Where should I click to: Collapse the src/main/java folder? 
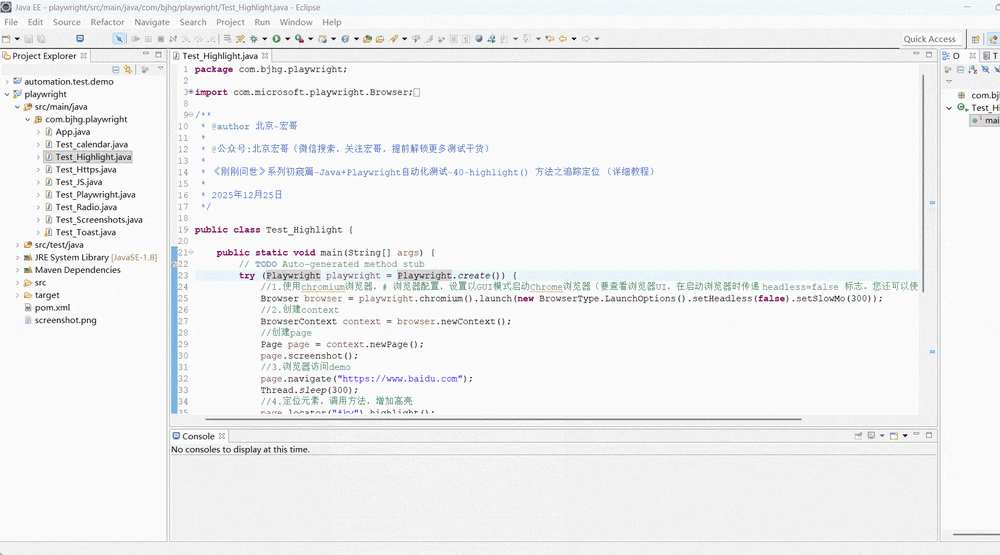(x=17, y=107)
